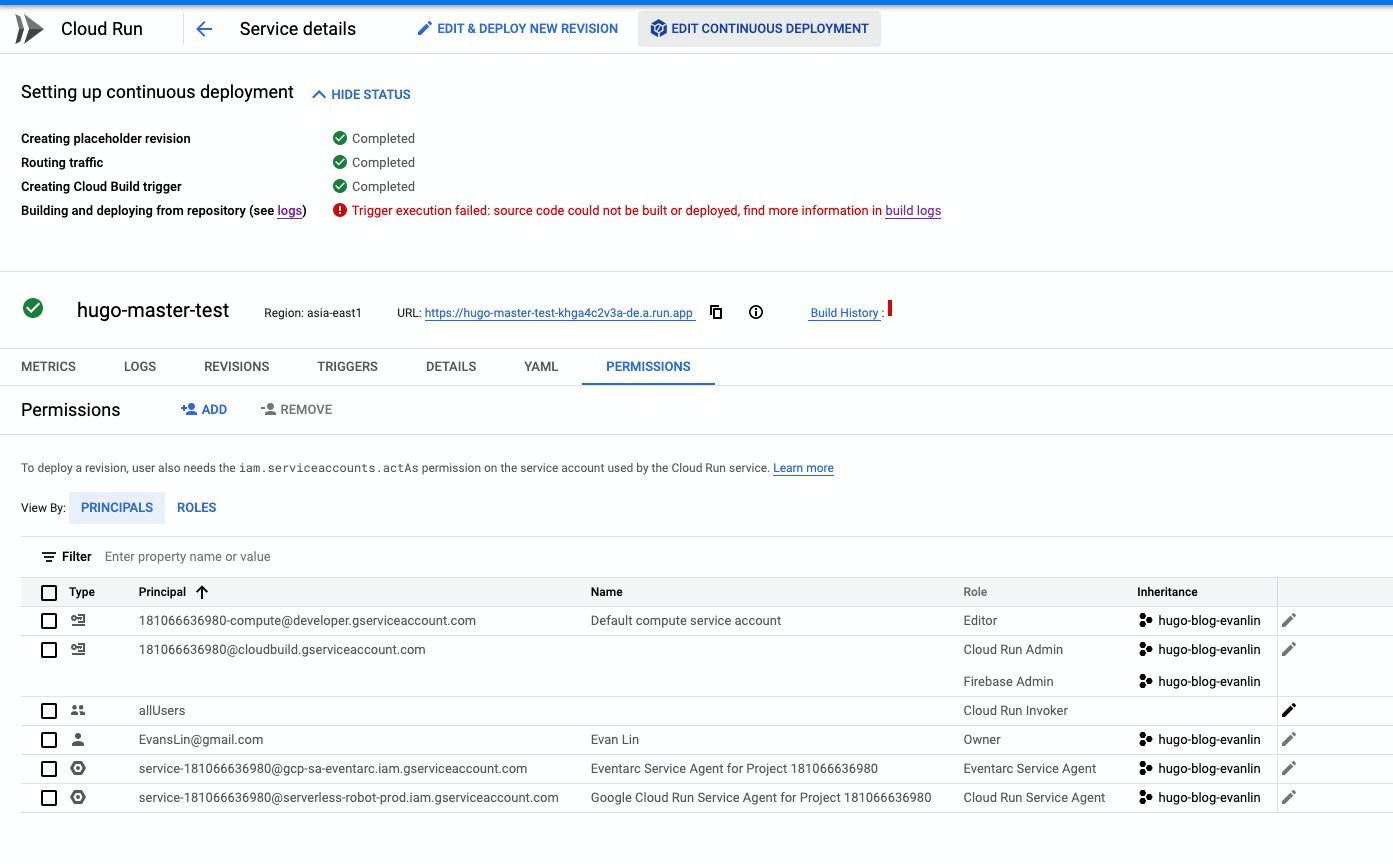The height and width of the screenshot is (864, 1393).
Task: Click the allUsers group type icon
Action: [x=78, y=711]
